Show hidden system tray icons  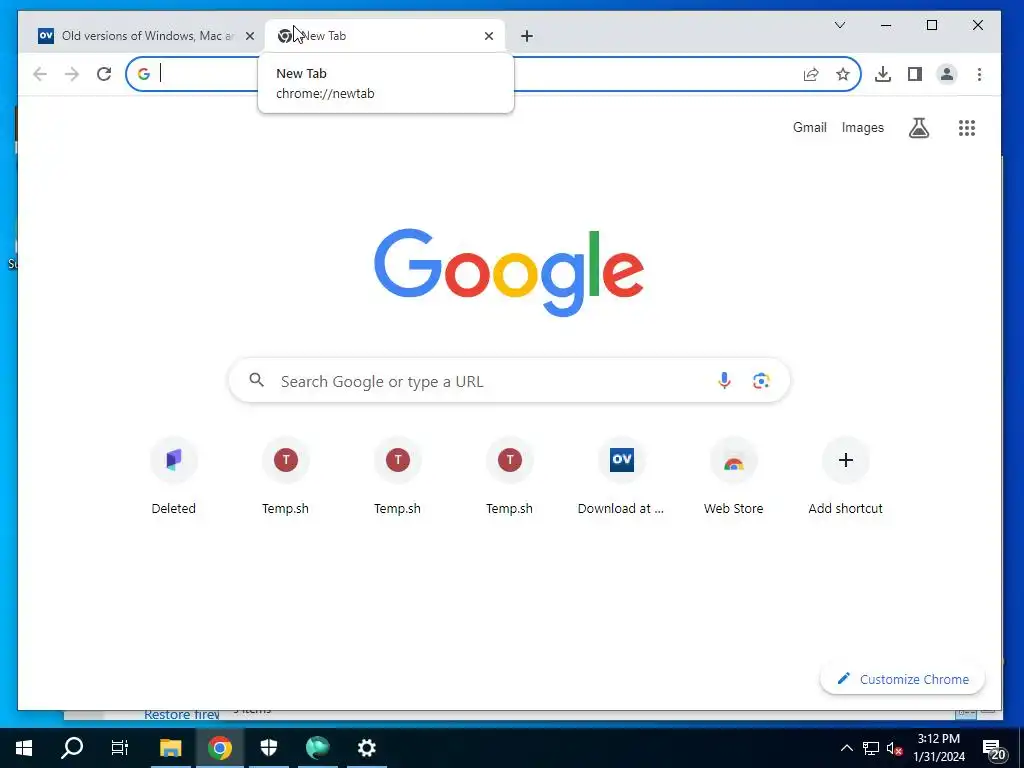tap(846, 748)
